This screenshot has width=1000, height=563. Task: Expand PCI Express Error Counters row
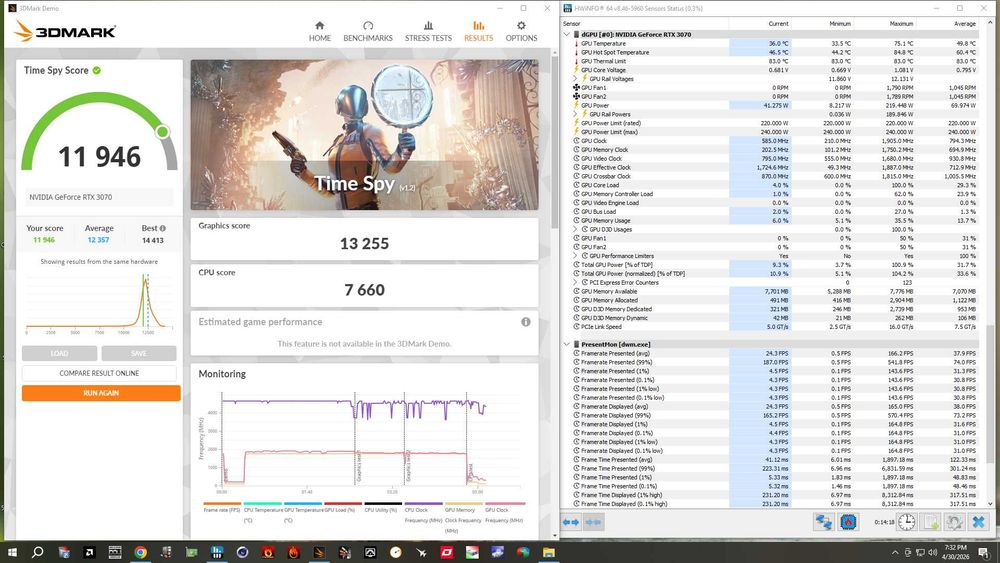tap(576, 282)
